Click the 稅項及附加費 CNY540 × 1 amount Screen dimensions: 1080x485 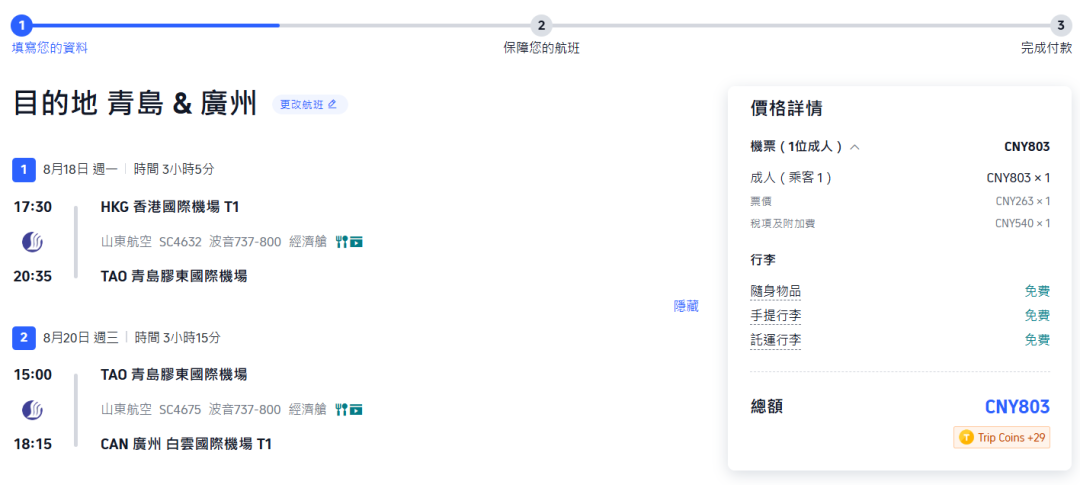[x=1023, y=224]
